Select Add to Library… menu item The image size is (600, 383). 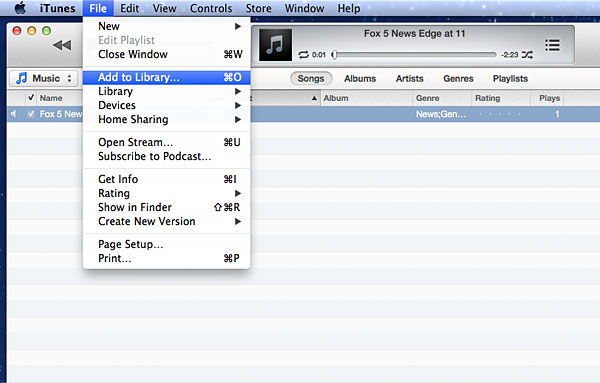point(166,77)
